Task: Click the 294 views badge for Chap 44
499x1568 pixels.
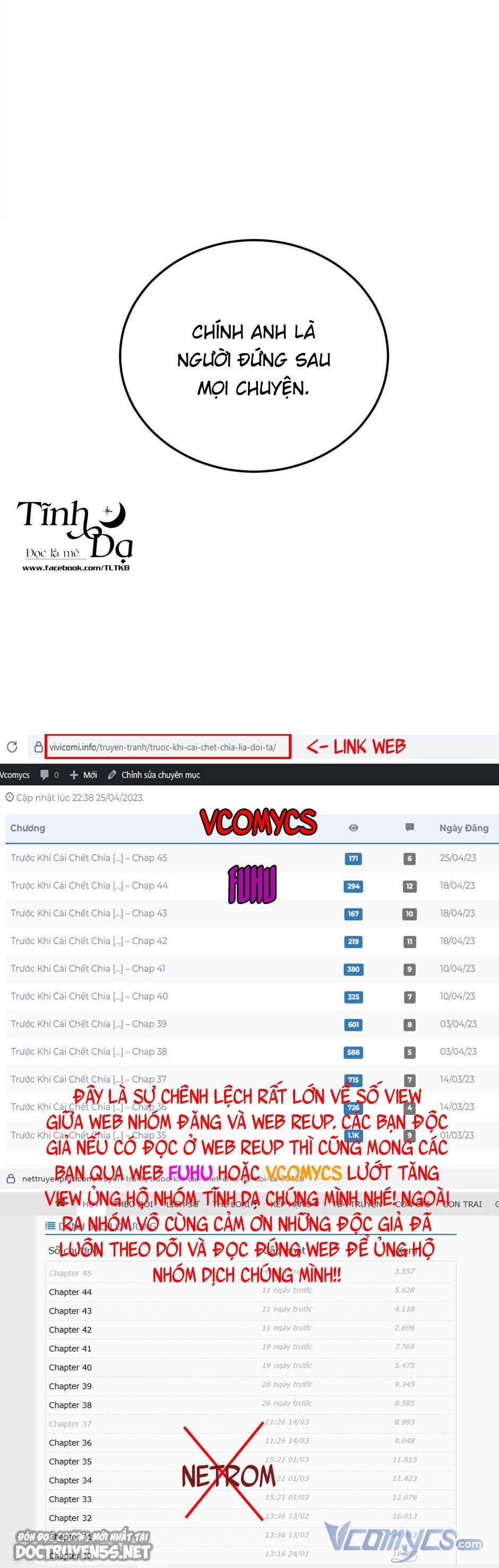Action: tap(353, 887)
